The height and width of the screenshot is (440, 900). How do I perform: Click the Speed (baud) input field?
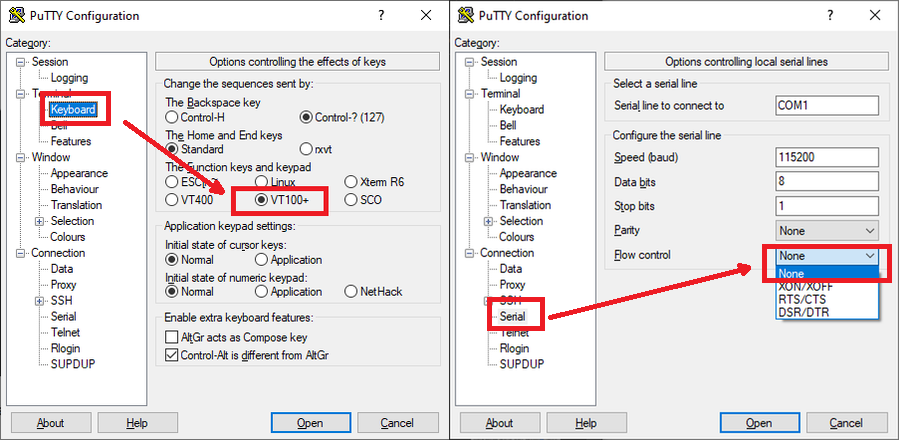tap(826, 158)
